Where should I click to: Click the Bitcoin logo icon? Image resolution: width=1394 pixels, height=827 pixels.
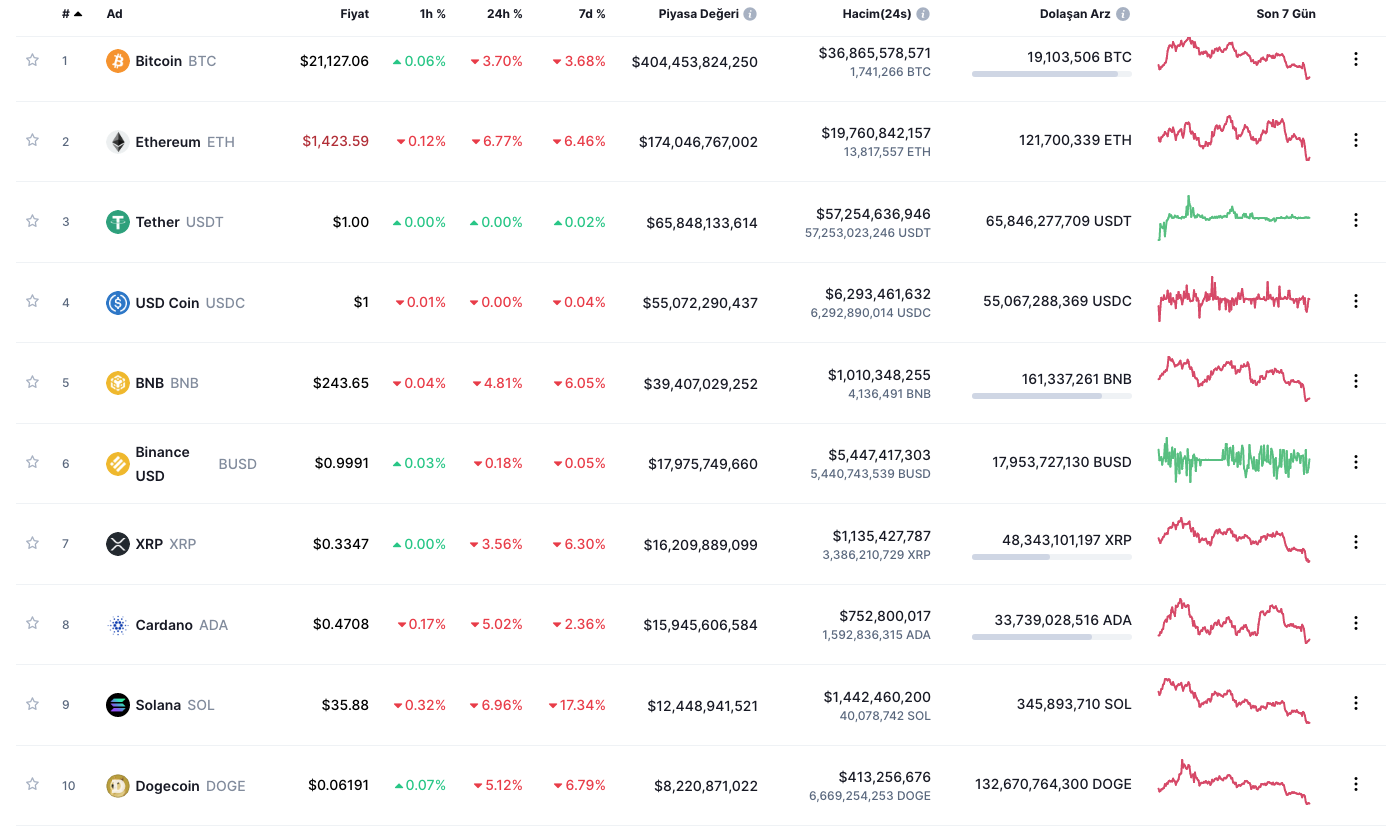point(118,61)
